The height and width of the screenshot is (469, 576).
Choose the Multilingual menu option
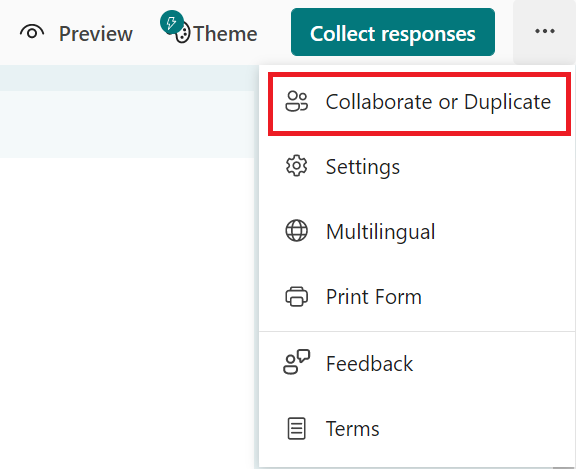417,231
